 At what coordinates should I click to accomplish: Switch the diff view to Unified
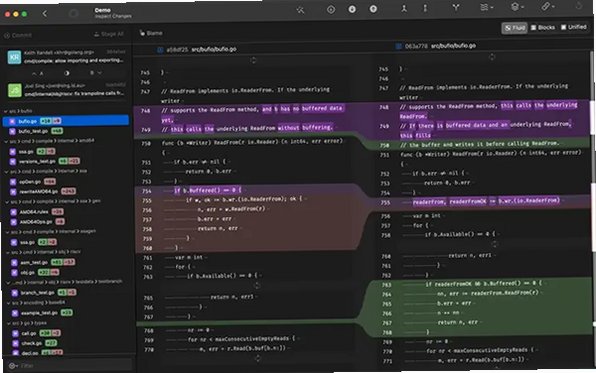pos(574,27)
